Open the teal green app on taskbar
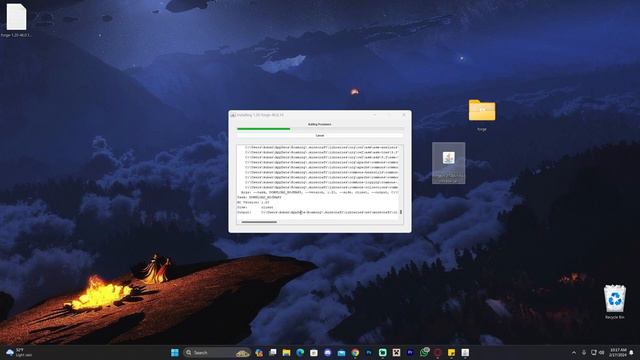 click(382, 352)
